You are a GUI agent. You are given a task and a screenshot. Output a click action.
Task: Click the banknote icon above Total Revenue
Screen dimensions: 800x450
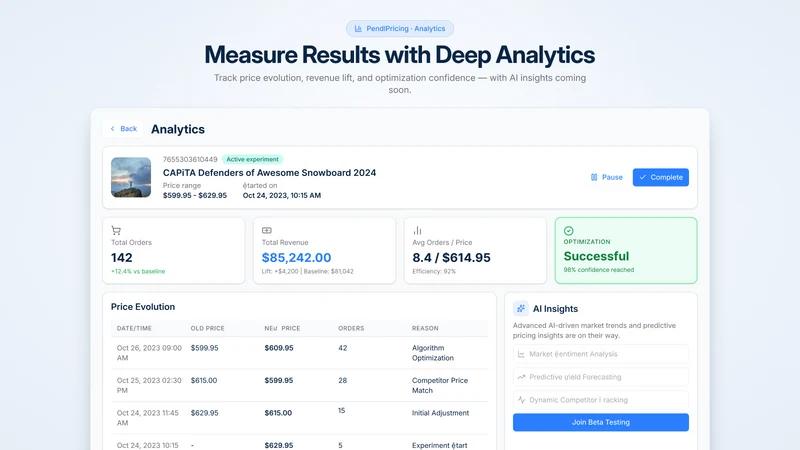pos(266,230)
